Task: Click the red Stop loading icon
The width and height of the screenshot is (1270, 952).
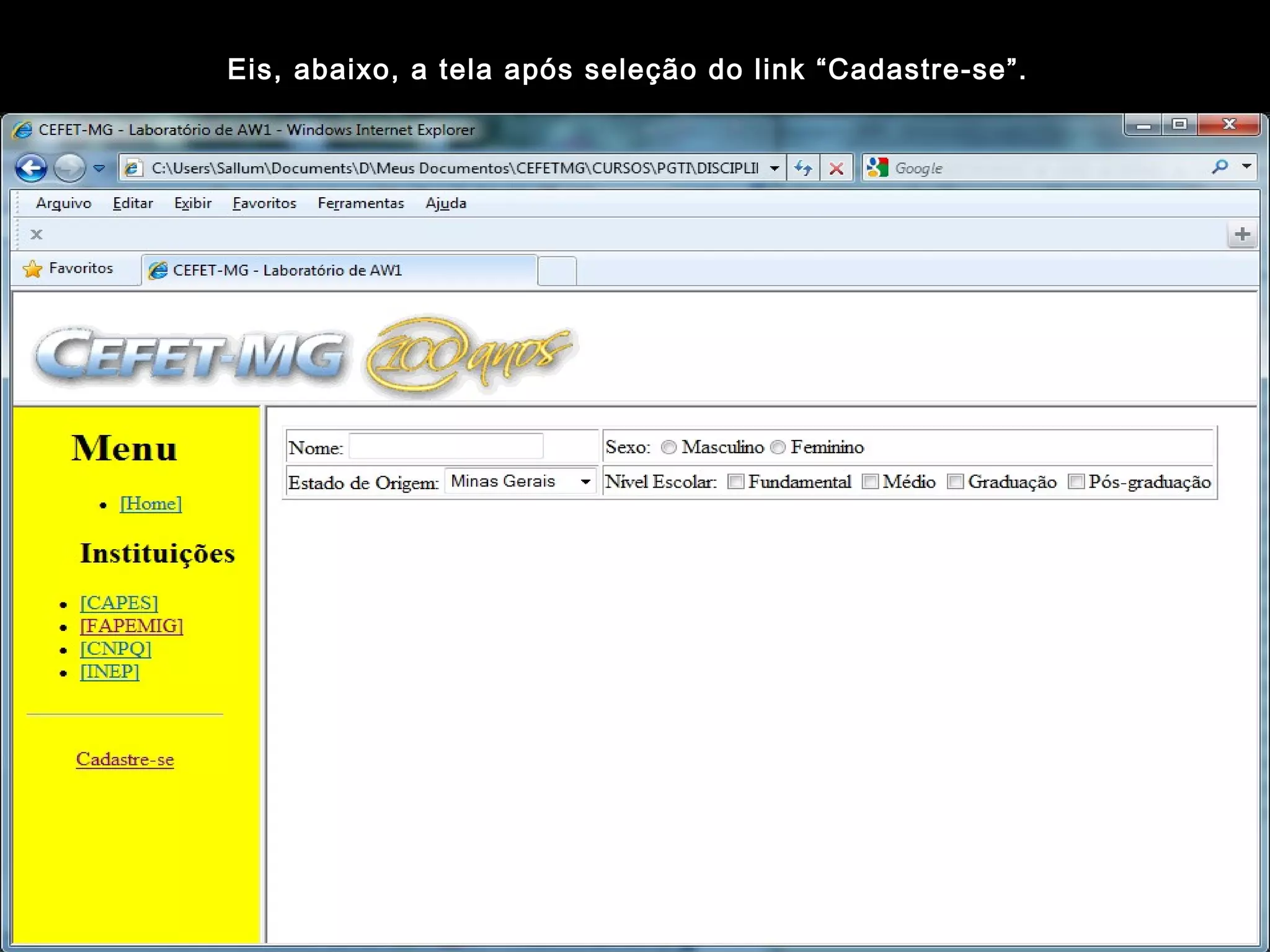Action: pos(836,168)
